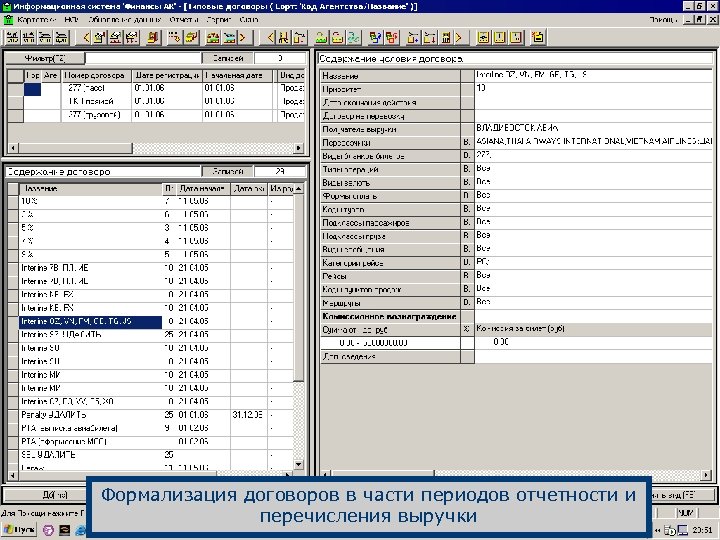Screen dimensions: 720x540
Task: Open the Категории рейса selection button
Action: tap(467, 263)
